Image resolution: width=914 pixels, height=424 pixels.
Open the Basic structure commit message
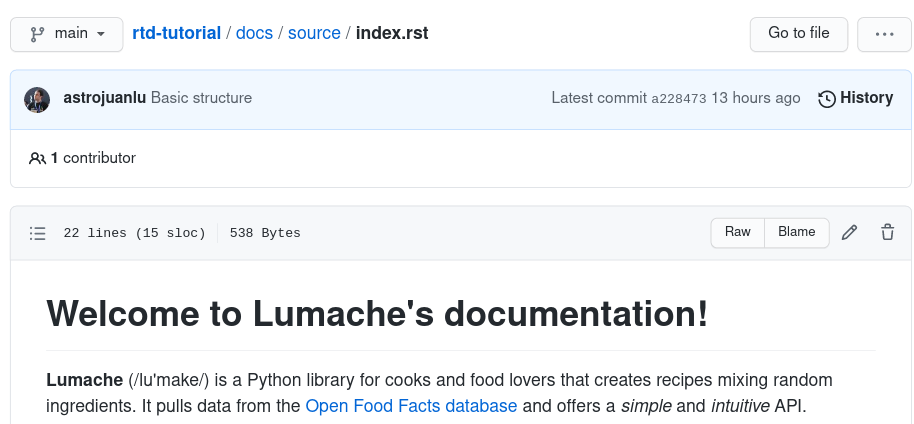201,98
